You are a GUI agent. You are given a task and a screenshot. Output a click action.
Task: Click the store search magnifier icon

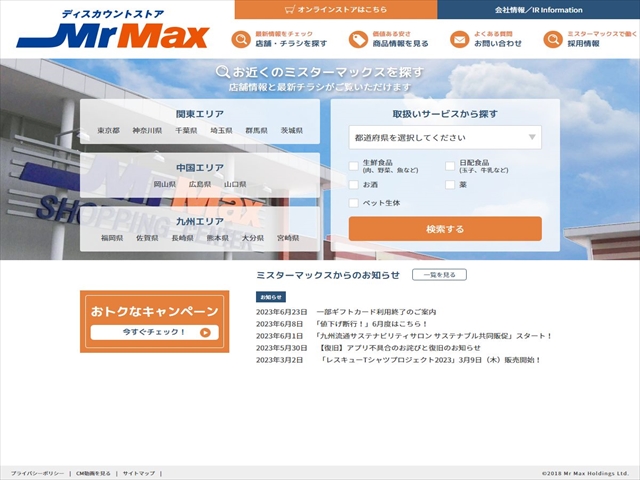pos(241,40)
